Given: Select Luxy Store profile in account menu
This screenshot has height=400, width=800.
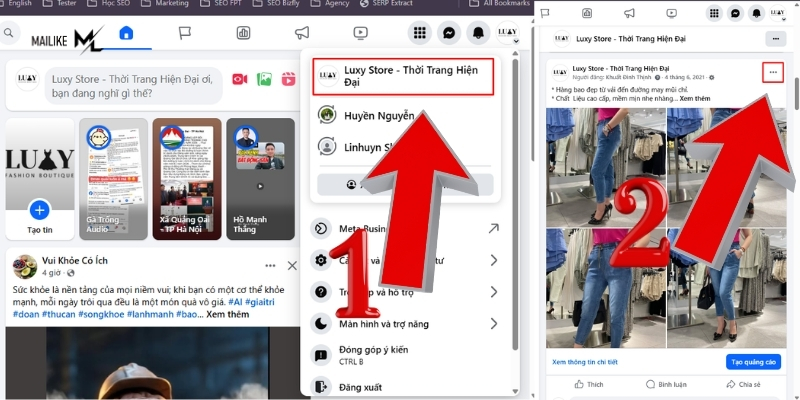Looking at the screenshot, I should pos(403,77).
